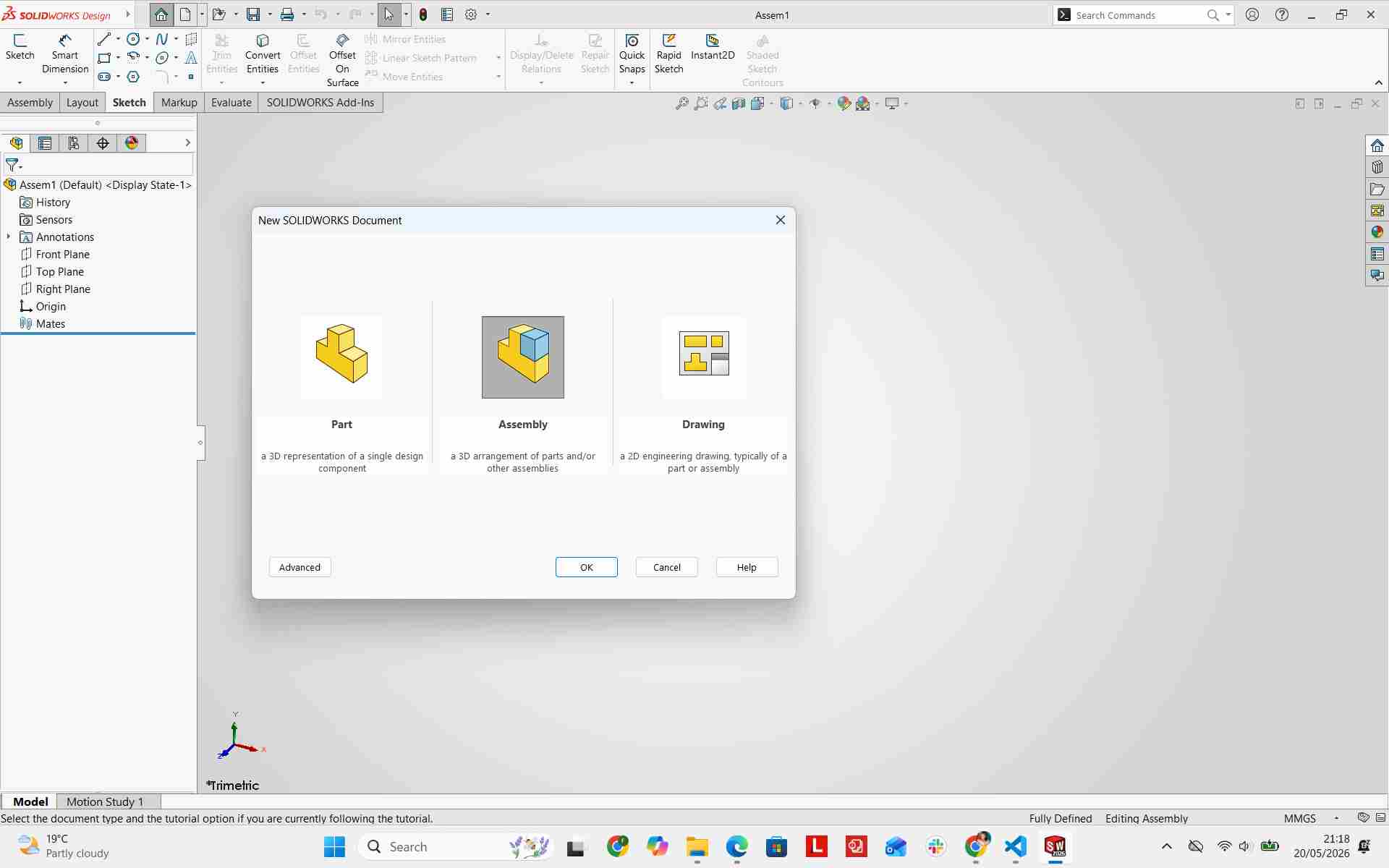
Task: Click the Zoom to Area icon
Action: (x=700, y=103)
